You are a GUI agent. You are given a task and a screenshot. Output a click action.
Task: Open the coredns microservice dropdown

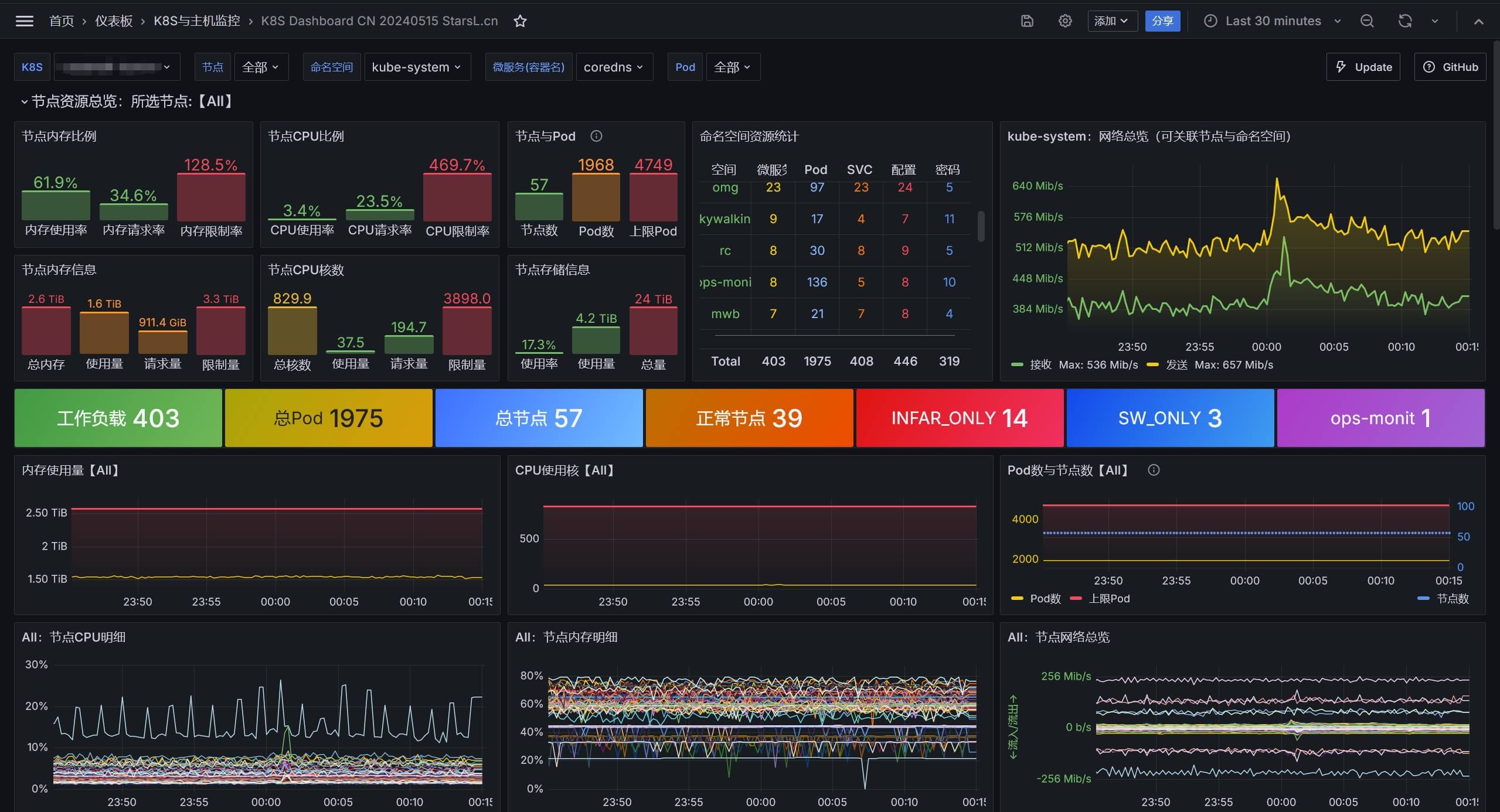[x=613, y=67]
